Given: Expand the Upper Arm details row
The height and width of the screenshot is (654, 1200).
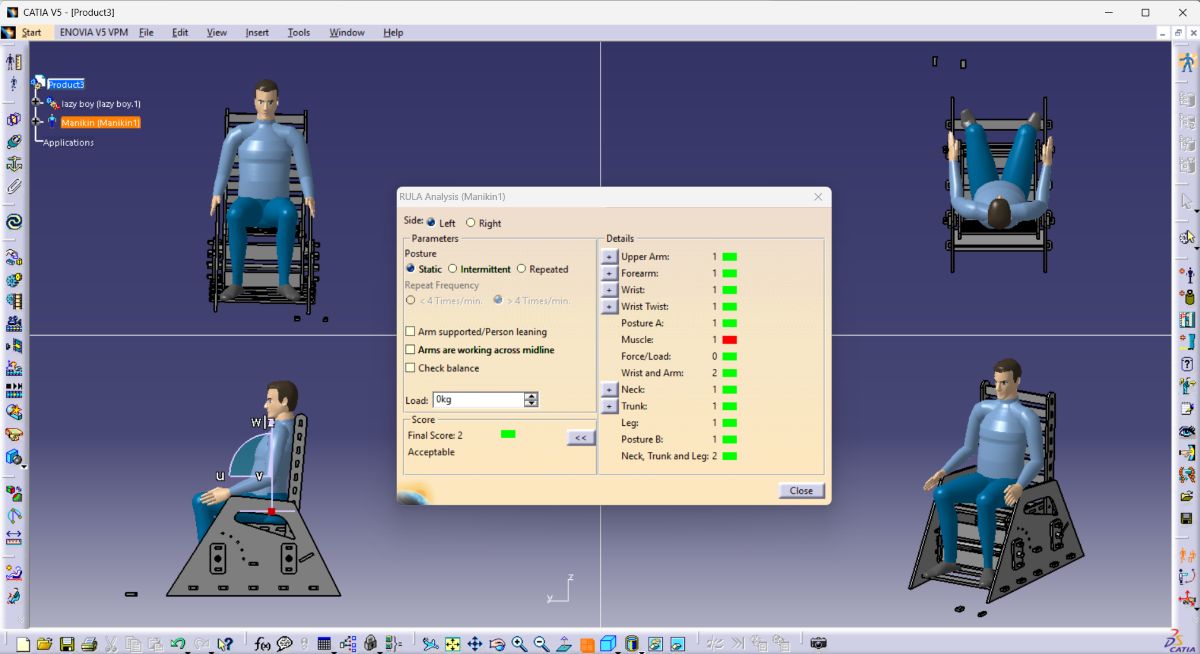Looking at the screenshot, I should click(609, 256).
